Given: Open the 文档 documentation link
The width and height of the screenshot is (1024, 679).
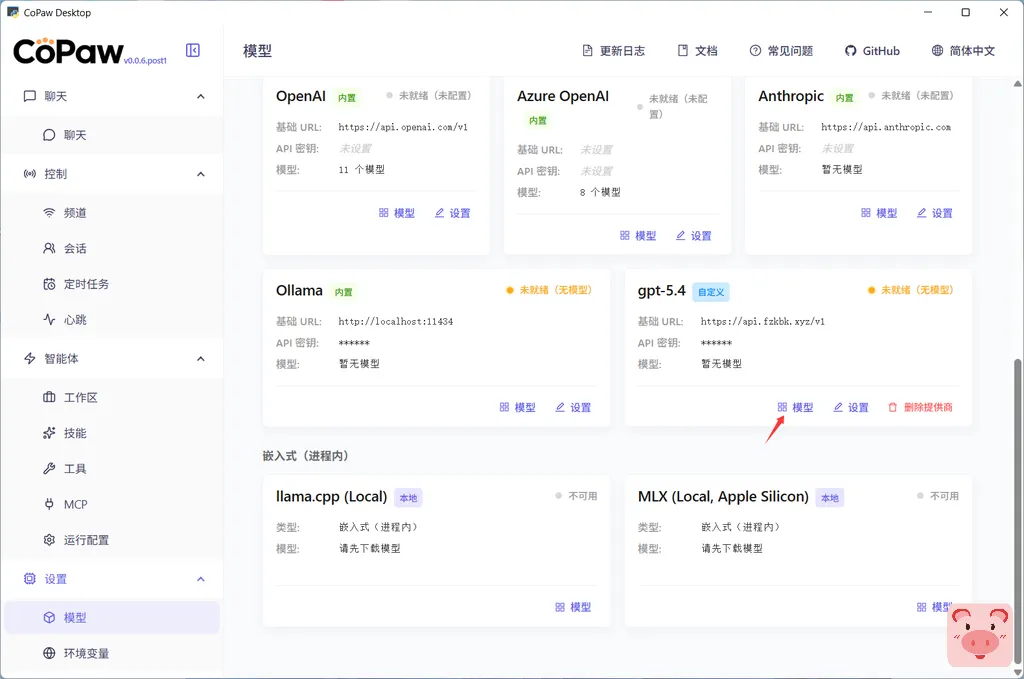Looking at the screenshot, I should tap(697, 51).
